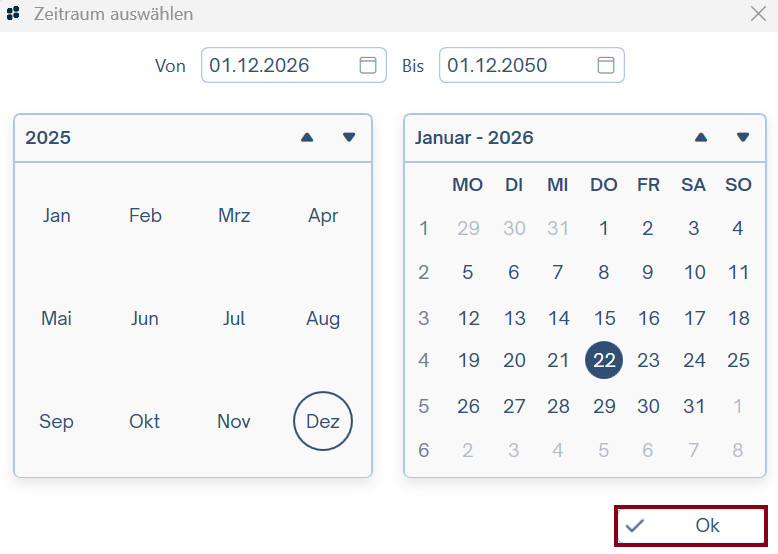Screen dimensions: 778x554
Task: Open the calendar icon in the Von field
Action: coord(368,65)
